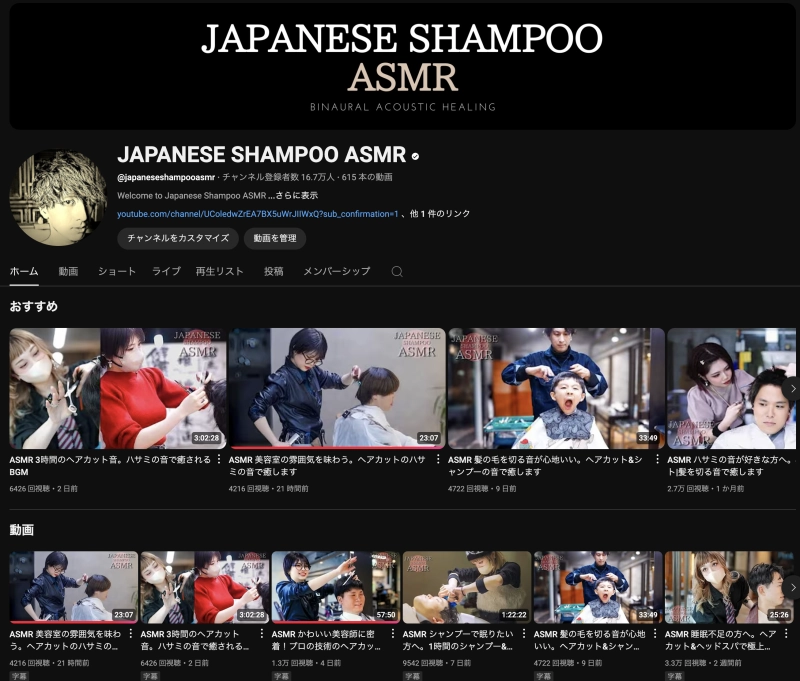Play 57:50 thumbnail in 動画 row
This screenshot has height=681, width=800.
336,587
